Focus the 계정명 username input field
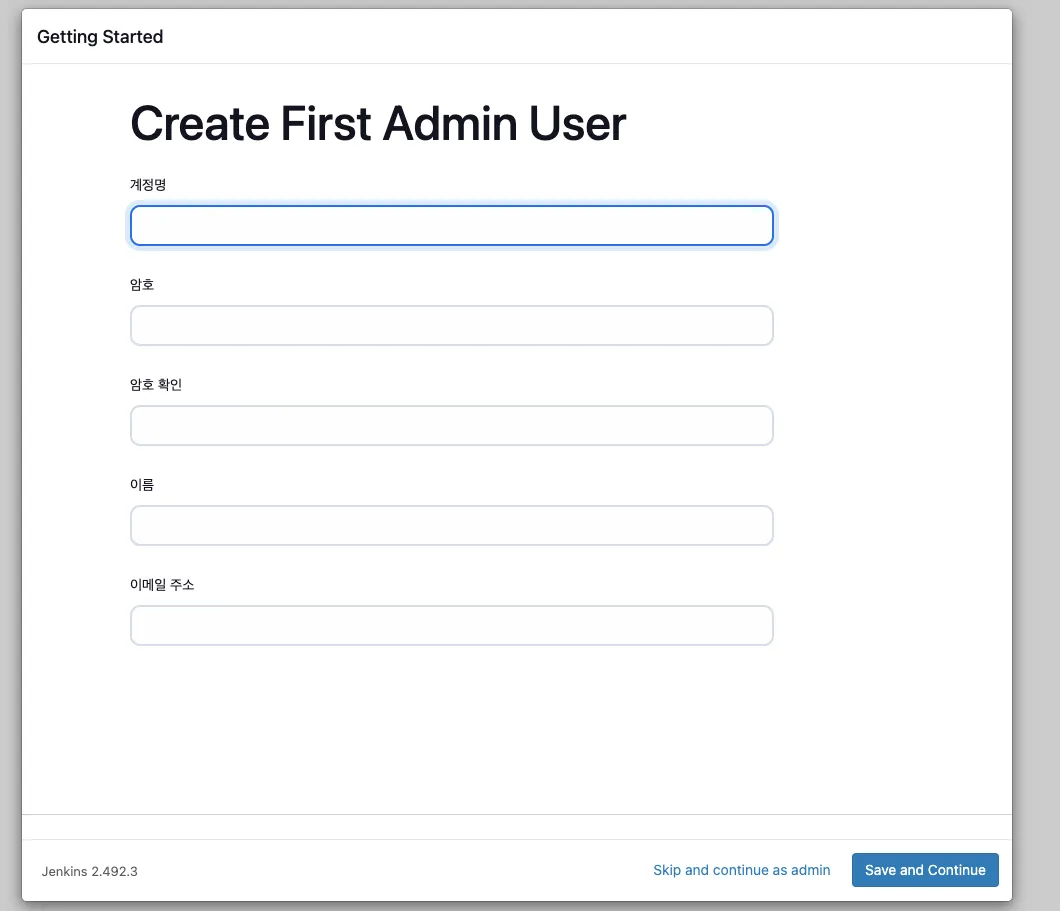1060x911 pixels. (452, 226)
